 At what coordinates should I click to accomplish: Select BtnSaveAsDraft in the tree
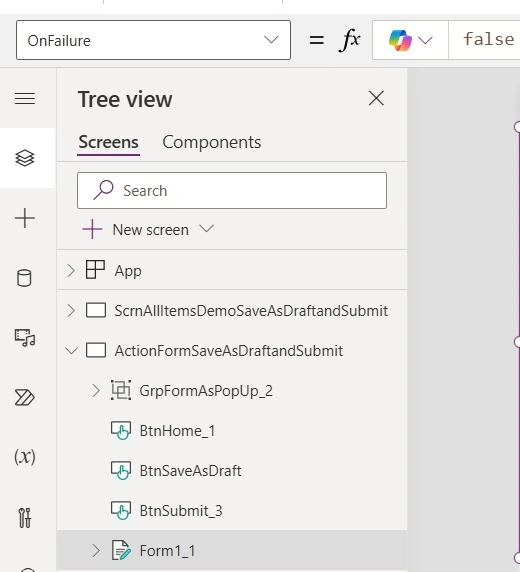tap(190, 471)
